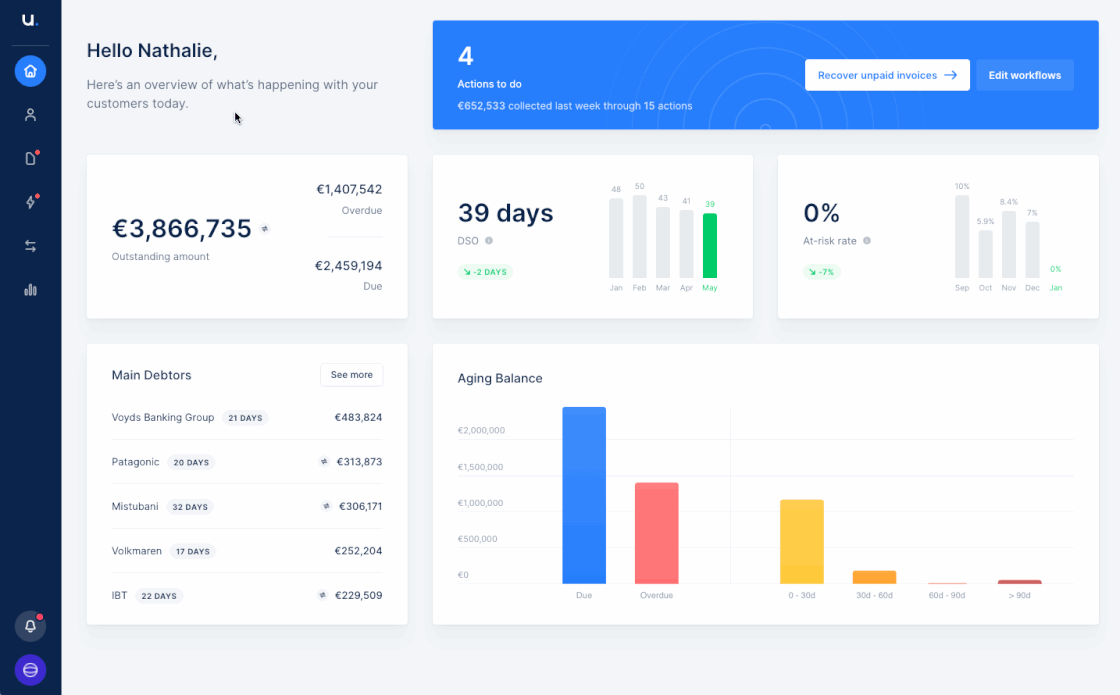The image size is (1120, 695).
Task: Open the Customers person icon in sidebar
Action: click(30, 115)
